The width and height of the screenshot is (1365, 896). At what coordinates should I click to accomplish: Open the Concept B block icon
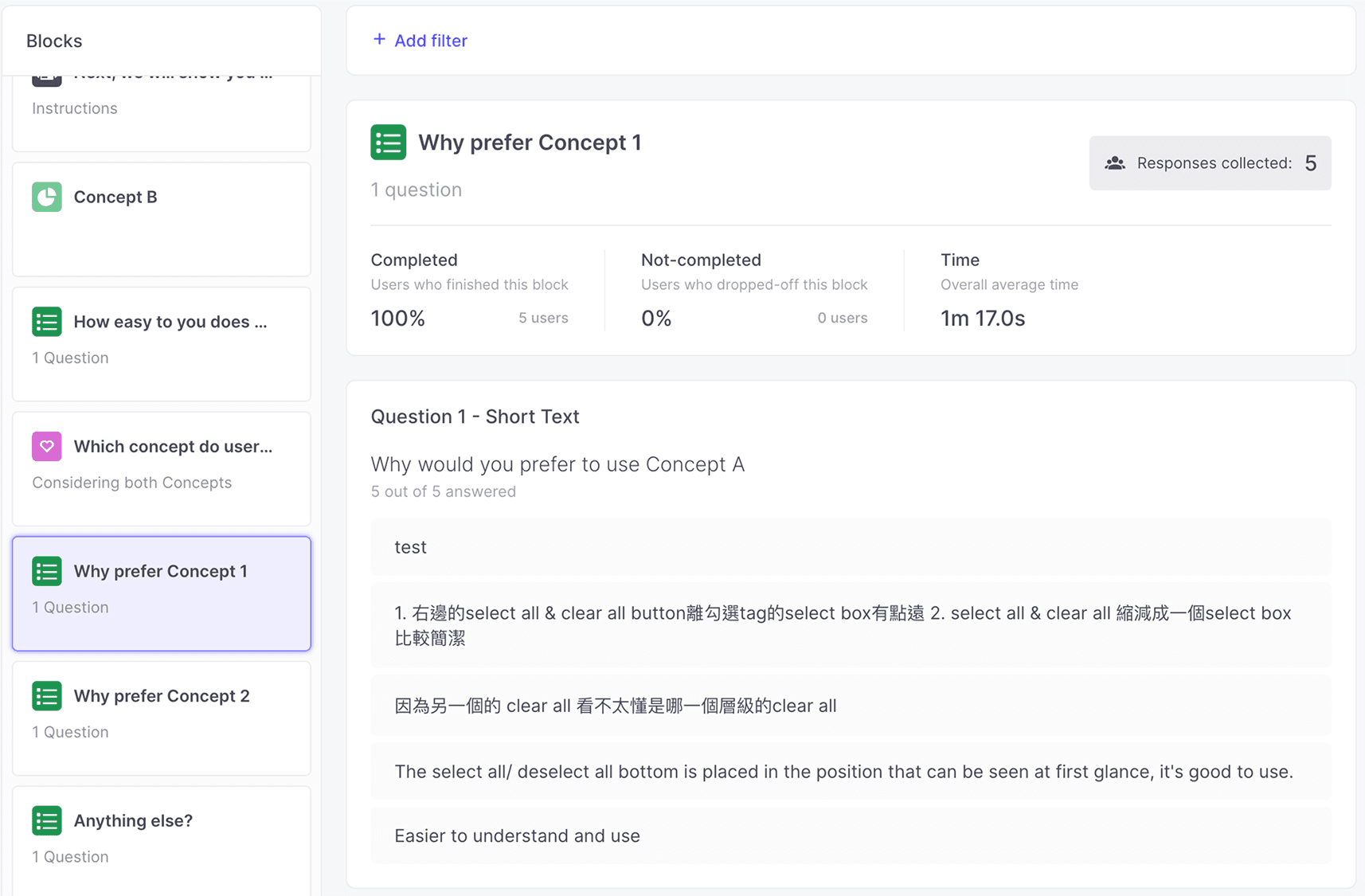pos(47,197)
